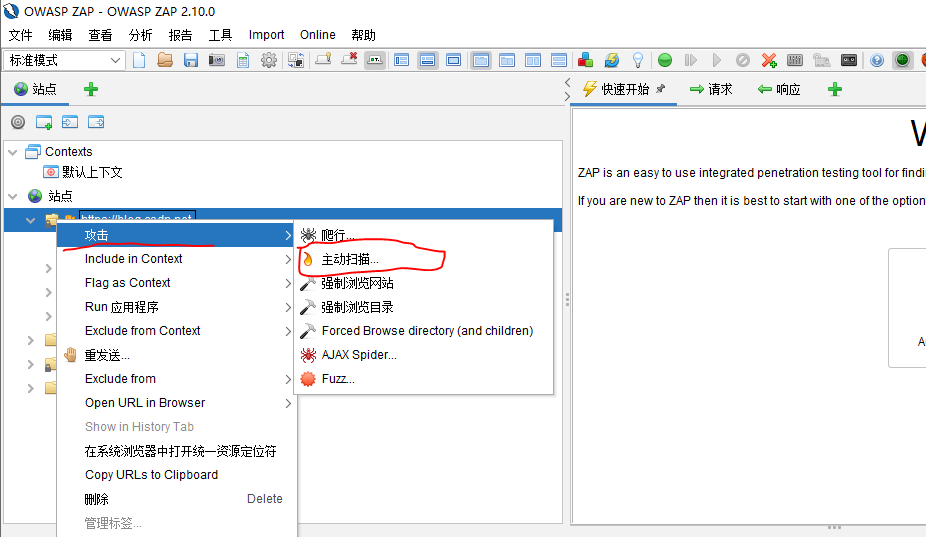Click the Manage Add-ons colored blocks icon
The height and width of the screenshot is (537, 926).
(585, 60)
